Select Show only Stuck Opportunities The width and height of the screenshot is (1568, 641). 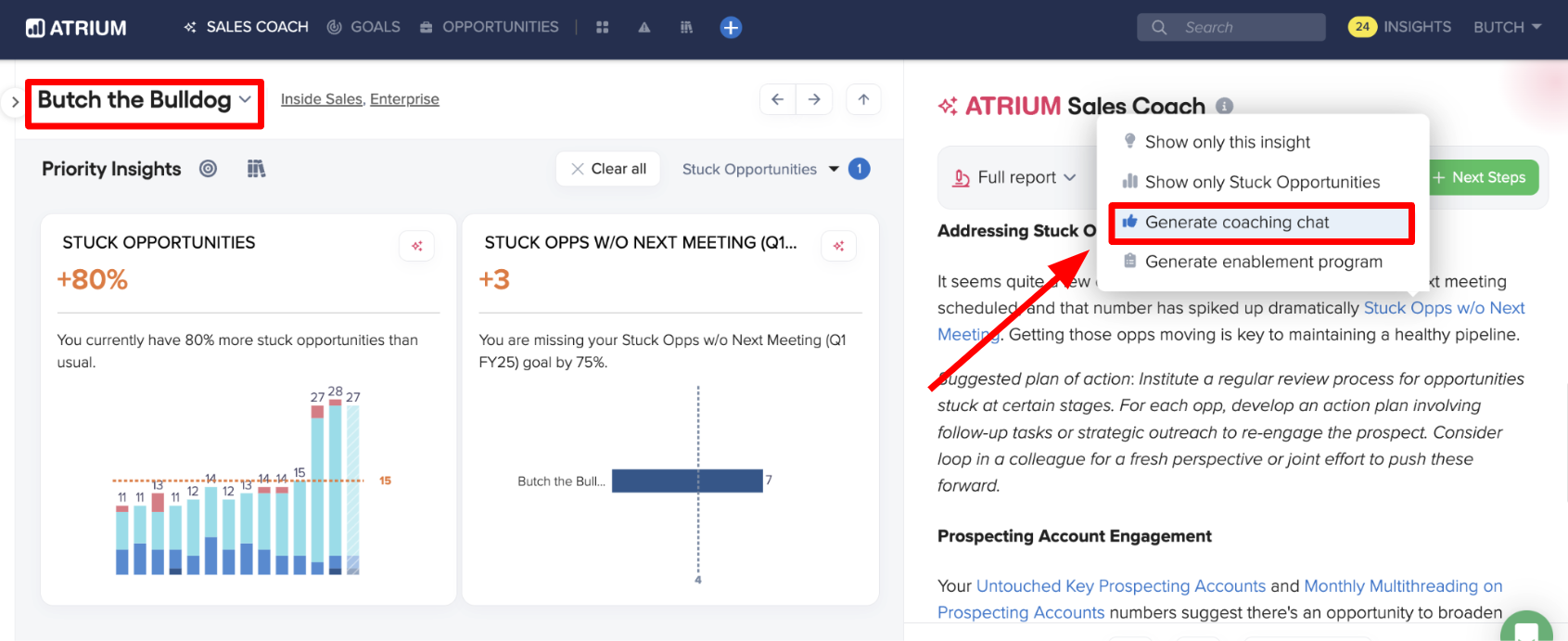pyautogui.click(x=1262, y=182)
